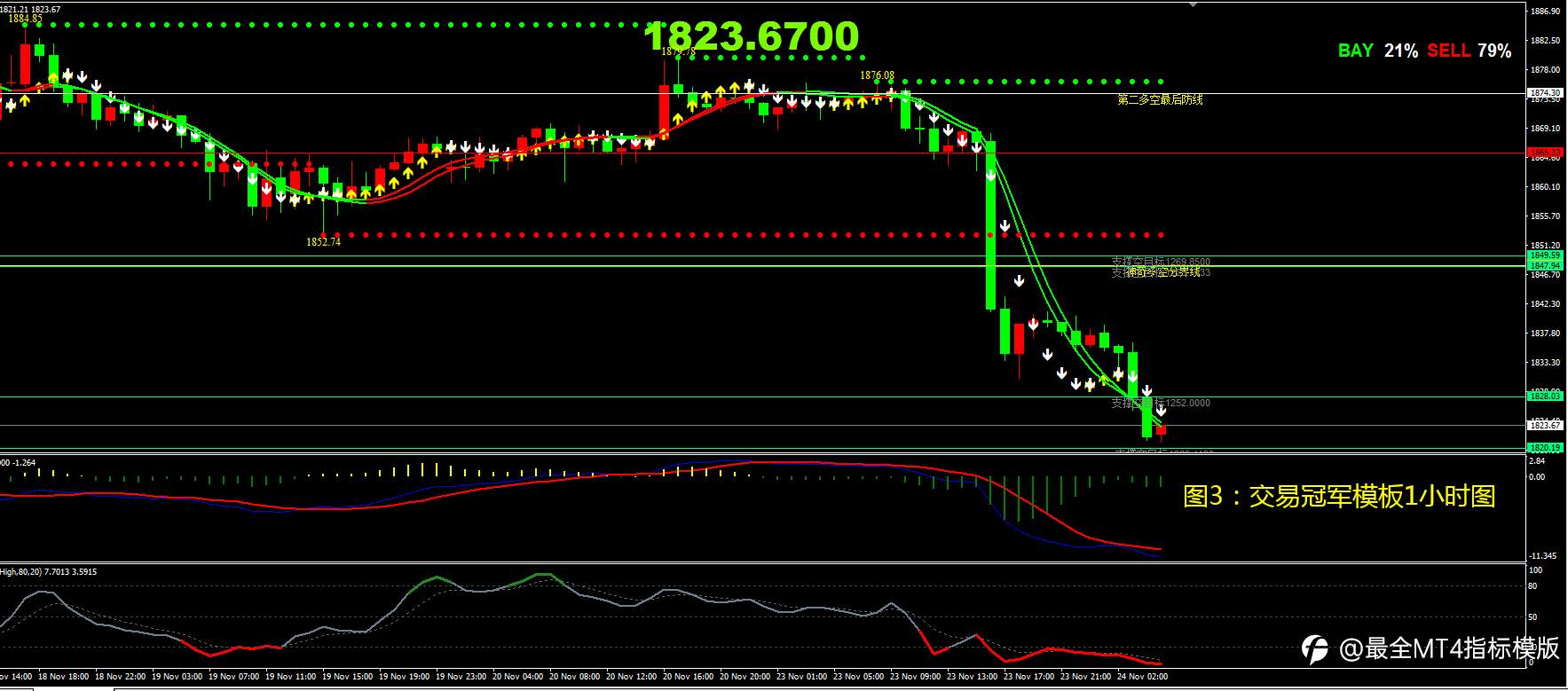Click the 23 Nov 21:00 time label
Image resolution: width=1568 pixels, height=691 pixels.
click(x=1085, y=677)
